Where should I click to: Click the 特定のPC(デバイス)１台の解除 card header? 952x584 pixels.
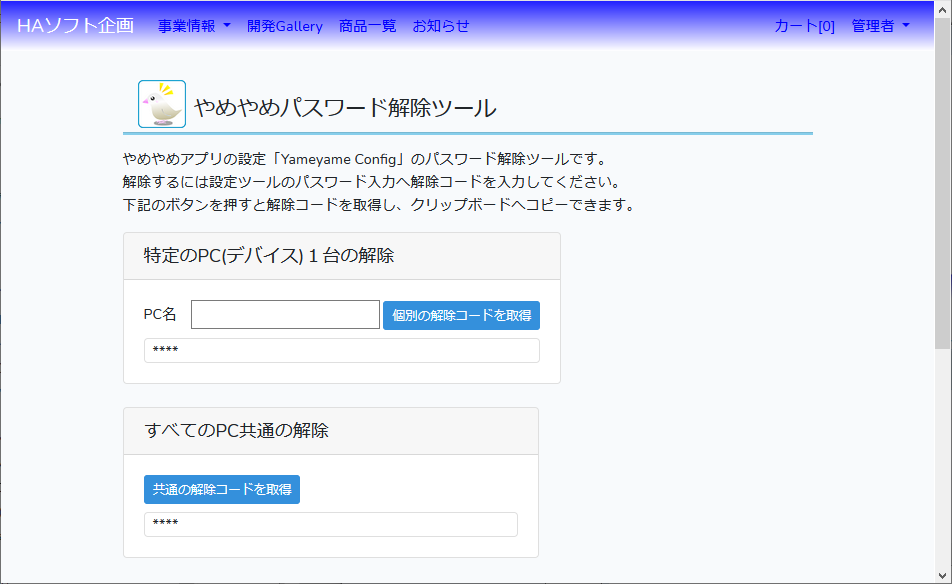coord(342,256)
